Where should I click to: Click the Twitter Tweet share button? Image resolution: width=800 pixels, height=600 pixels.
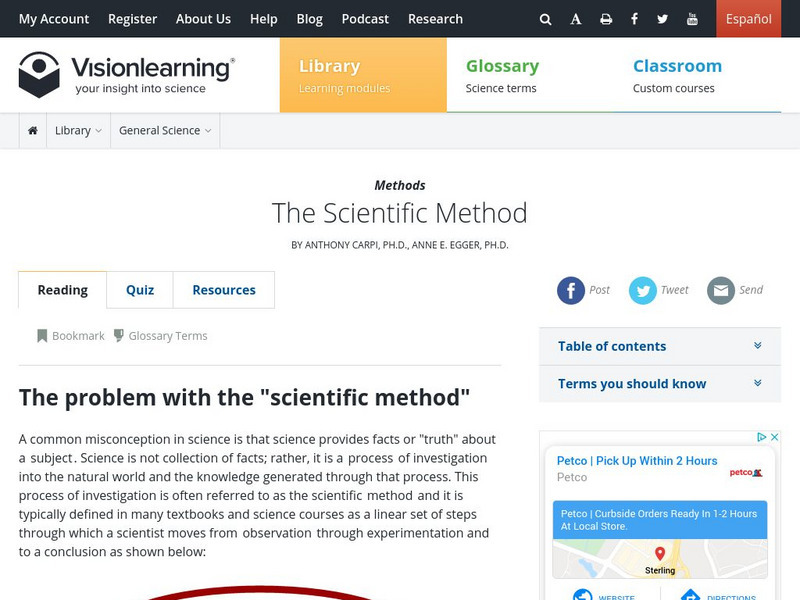[x=643, y=290]
